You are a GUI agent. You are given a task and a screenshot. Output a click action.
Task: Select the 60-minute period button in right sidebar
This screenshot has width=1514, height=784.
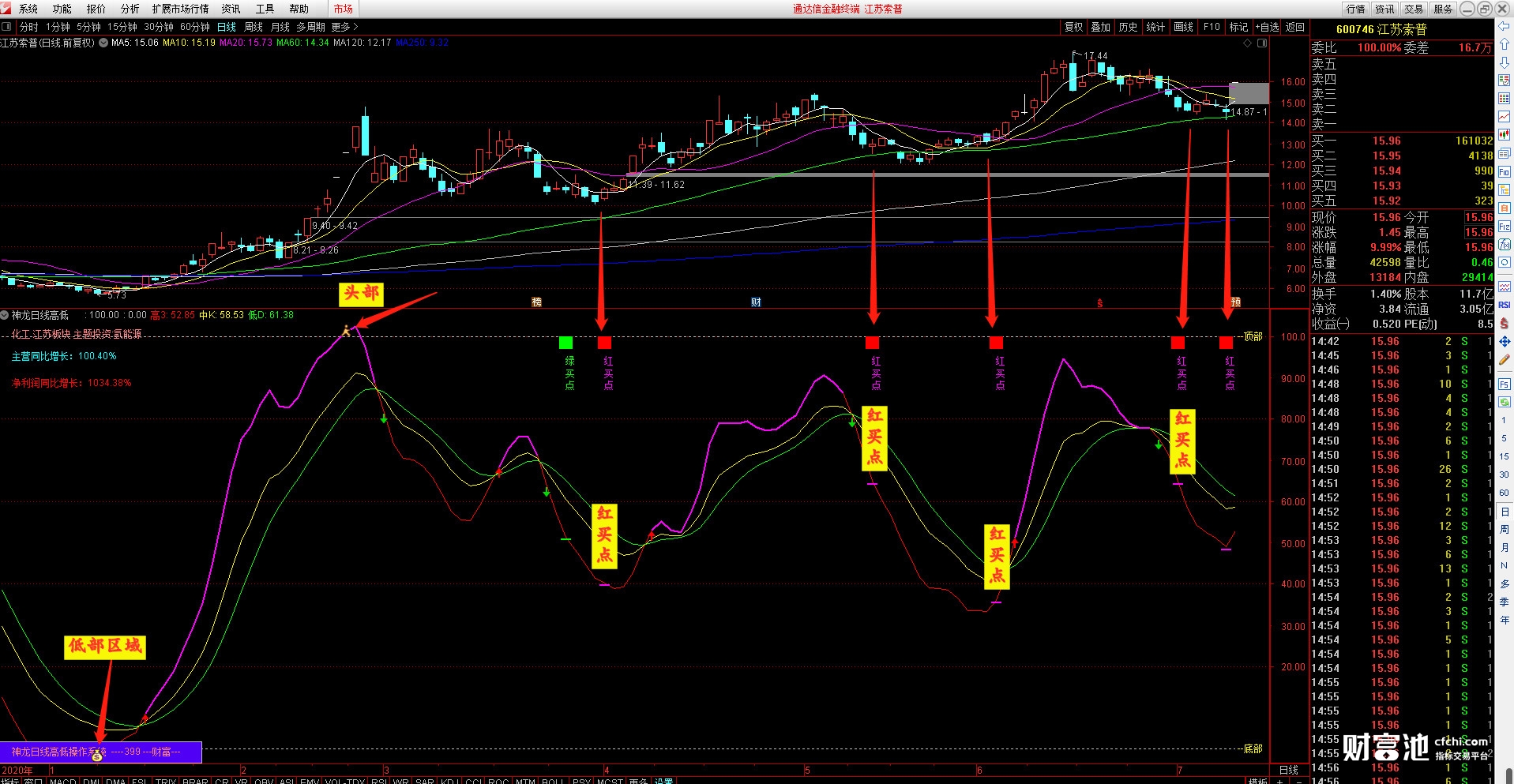click(x=1504, y=493)
